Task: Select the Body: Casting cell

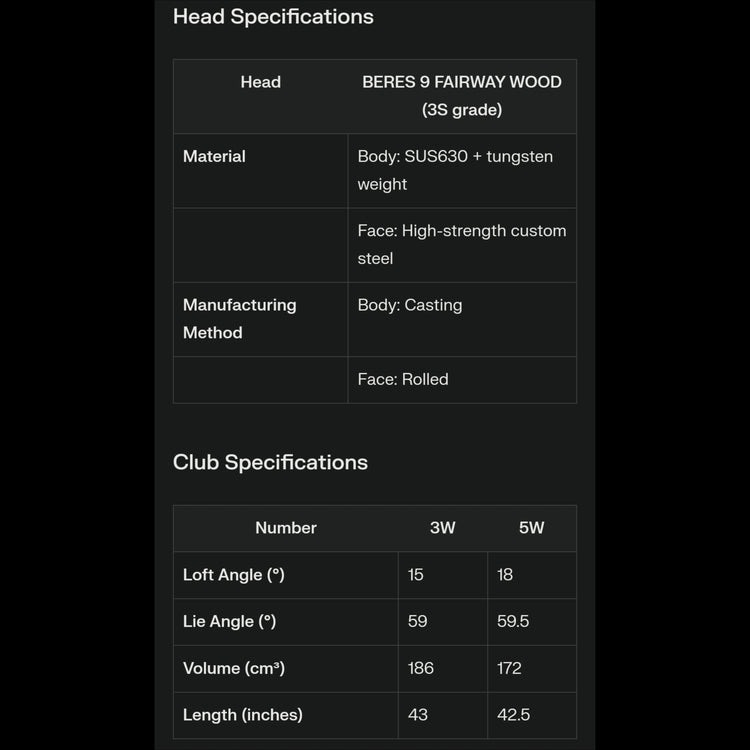Action: [410, 305]
